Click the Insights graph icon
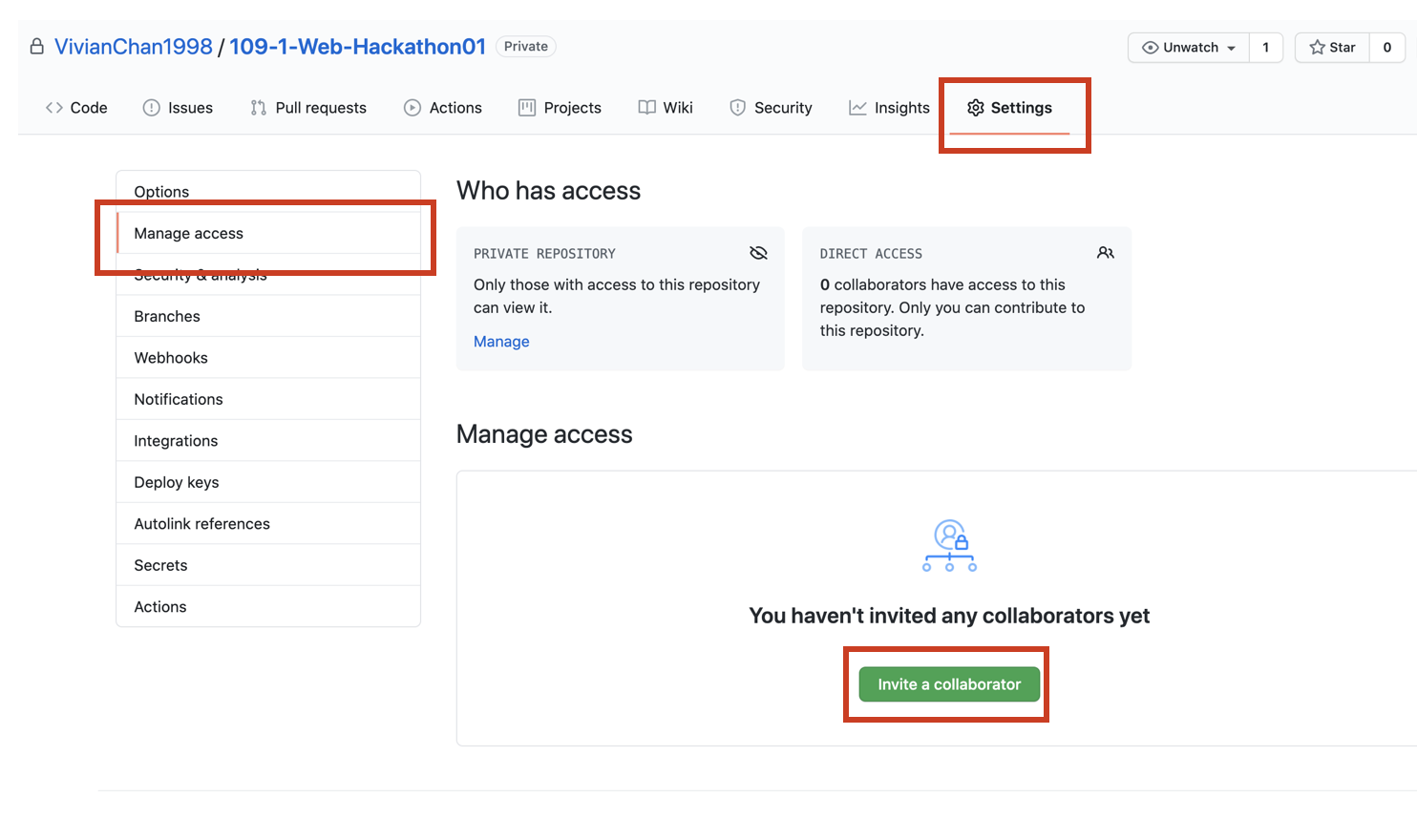Image resolution: width=1417 pixels, height=840 pixels. (x=857, y=108)
